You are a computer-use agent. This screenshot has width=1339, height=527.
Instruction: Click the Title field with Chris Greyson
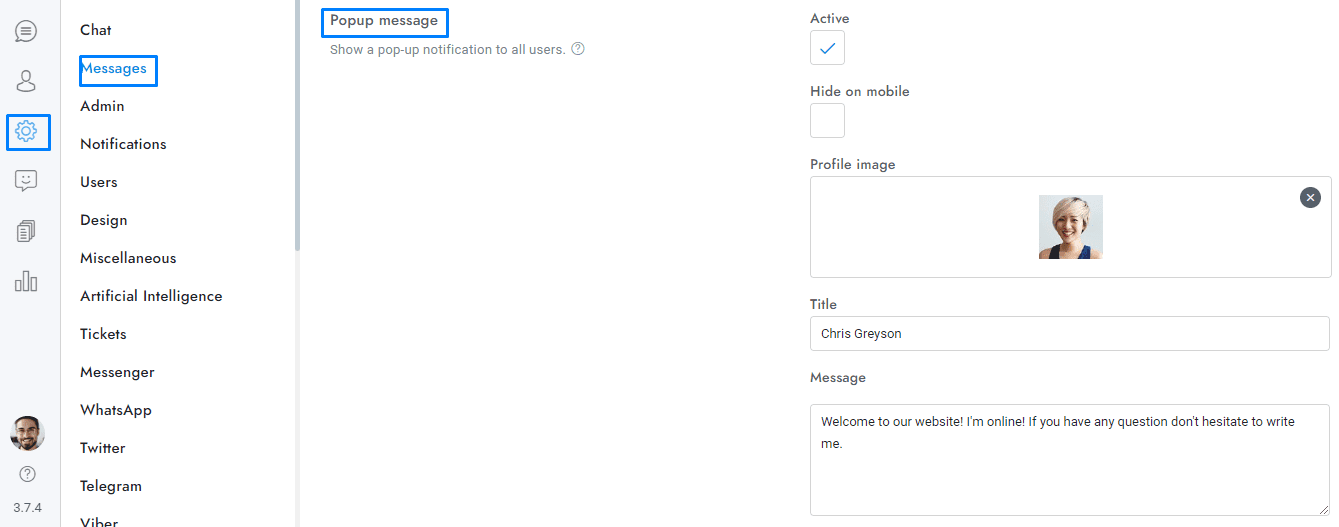[1069, 334]
